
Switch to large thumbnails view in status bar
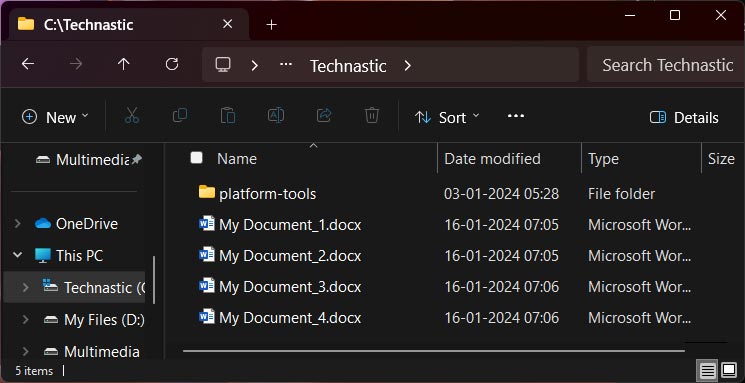729,370
